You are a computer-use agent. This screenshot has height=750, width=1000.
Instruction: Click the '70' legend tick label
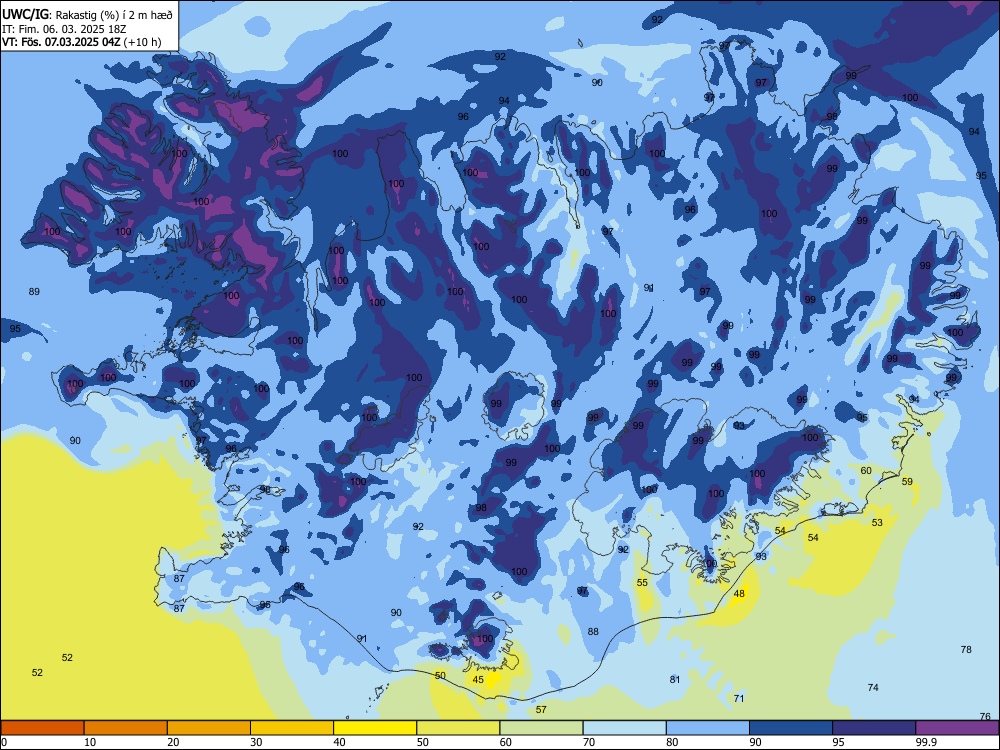[589, 742]
